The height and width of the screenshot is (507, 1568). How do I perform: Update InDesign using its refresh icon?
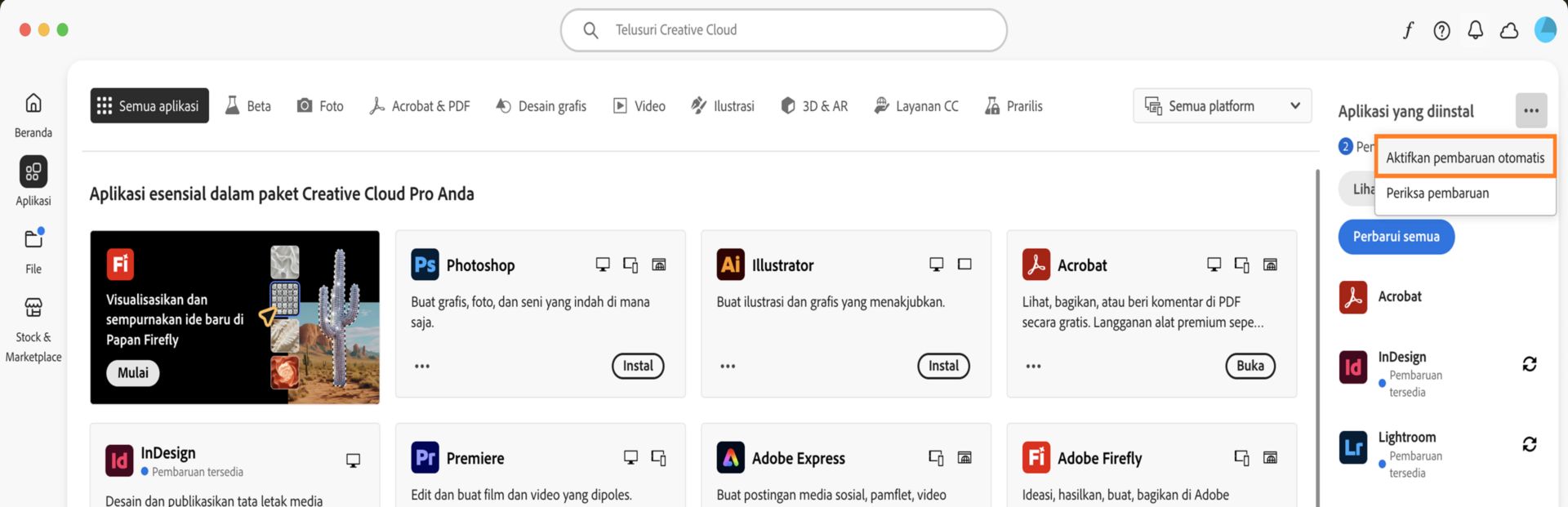coord(1530,364)
